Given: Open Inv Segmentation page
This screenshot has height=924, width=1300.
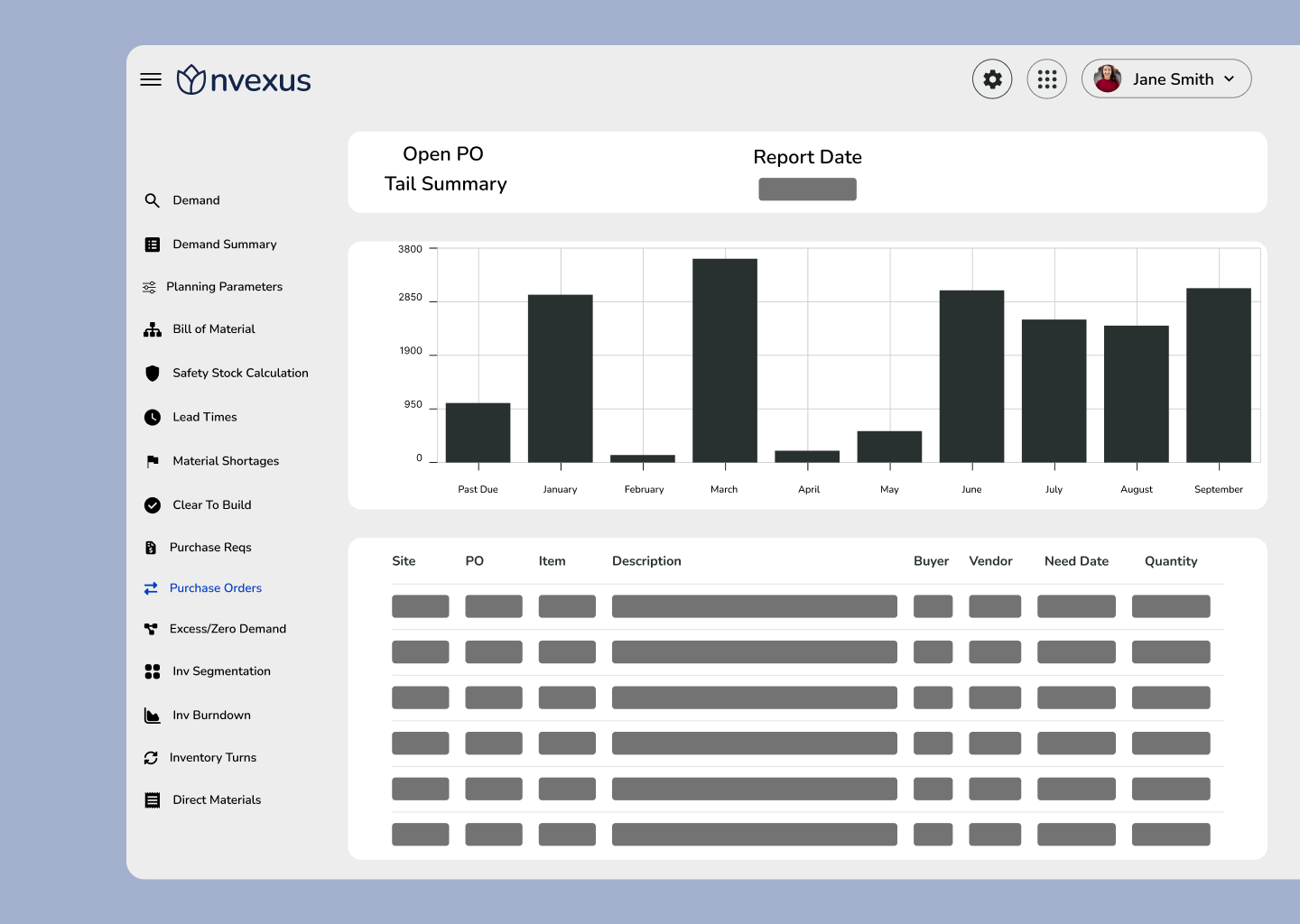Looking at the screenshot, I should coord(221,671).
